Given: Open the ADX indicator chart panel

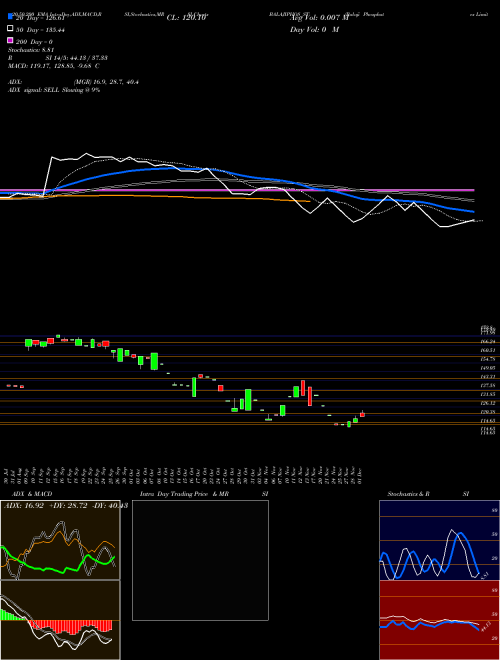Looking at the screenshot, I should tap(60, 540).
